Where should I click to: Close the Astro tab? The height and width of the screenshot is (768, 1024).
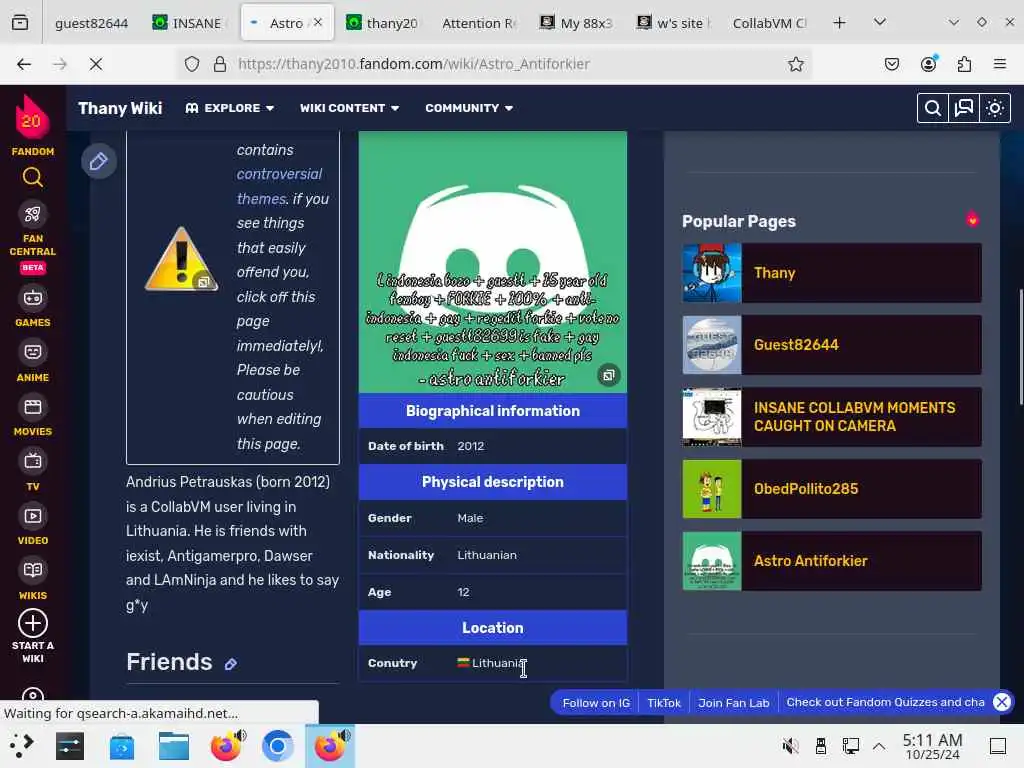click(318, 22)
